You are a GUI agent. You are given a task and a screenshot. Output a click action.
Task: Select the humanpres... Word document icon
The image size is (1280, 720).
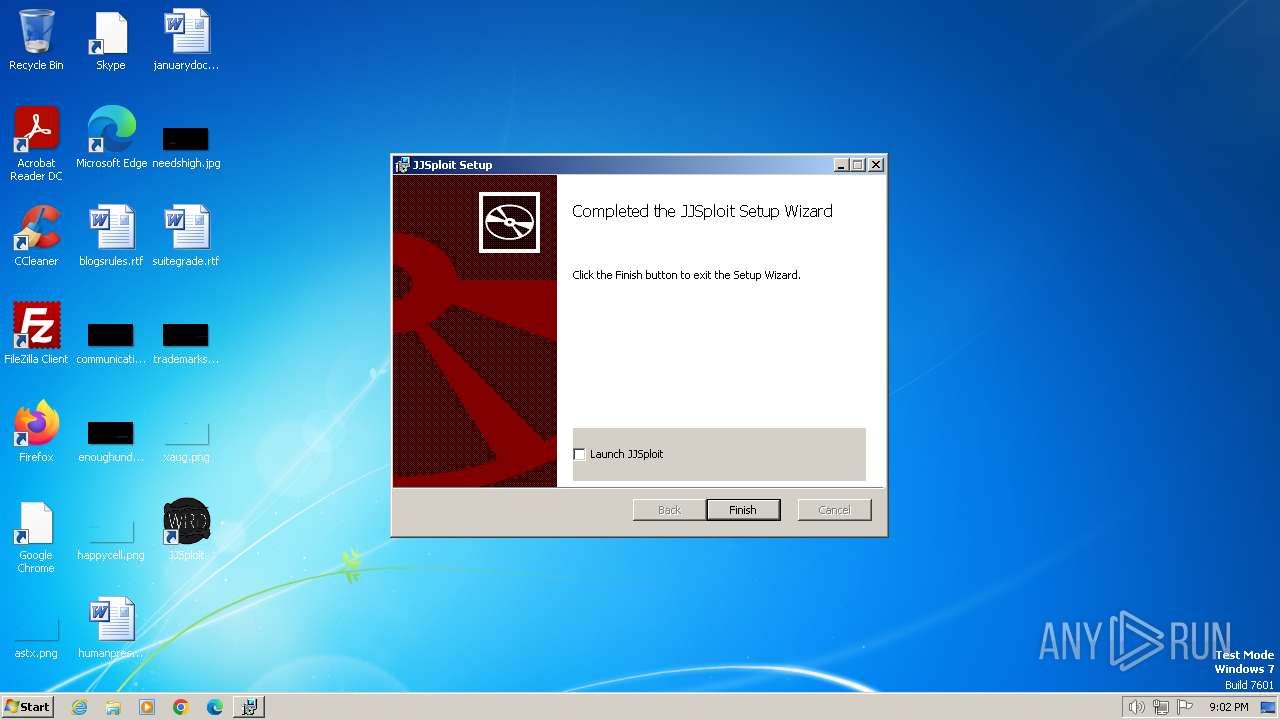point(111,628)
